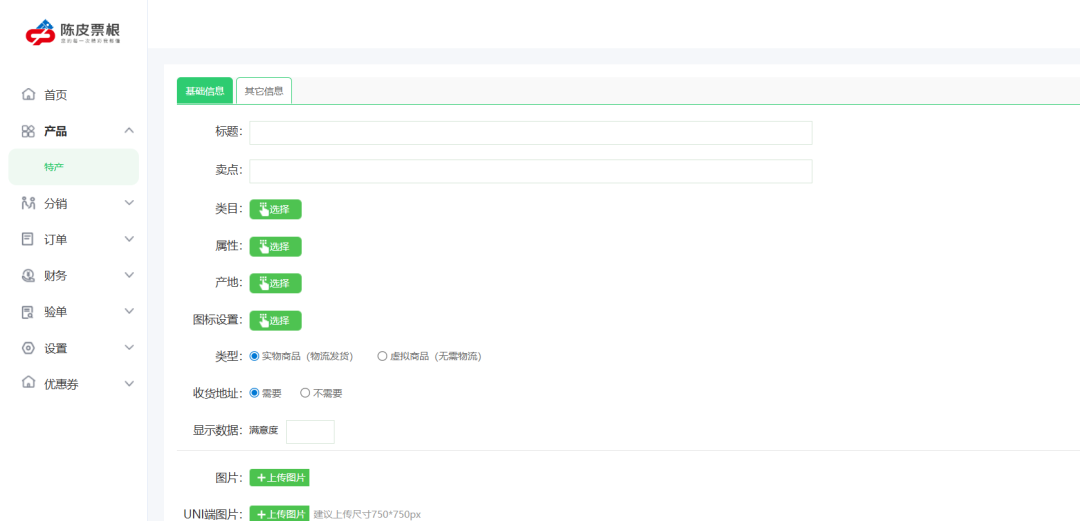Focus the 卖点 input field

coord(530,172)
